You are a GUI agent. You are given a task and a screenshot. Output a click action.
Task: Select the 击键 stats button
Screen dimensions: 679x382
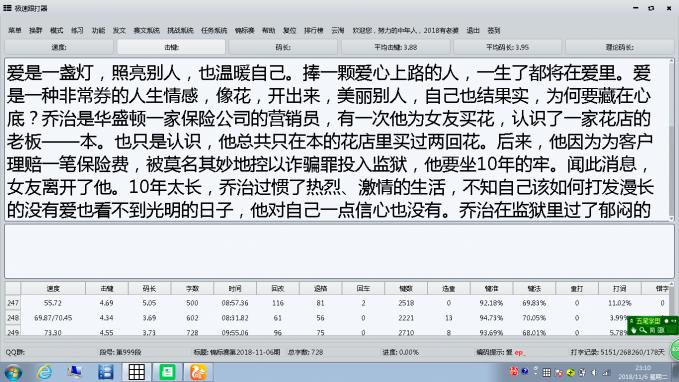click(171, 47)
